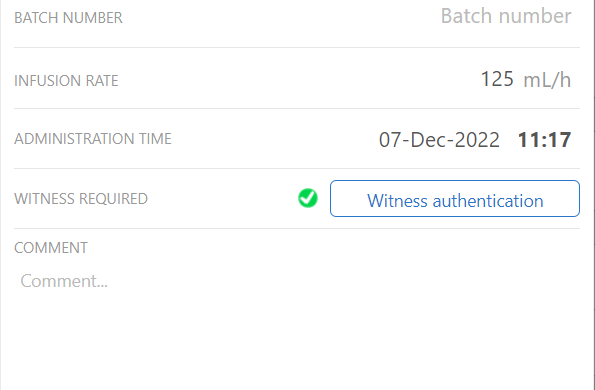
Task: Click the COMMENT section label
Action: click(x=51, y=248)
